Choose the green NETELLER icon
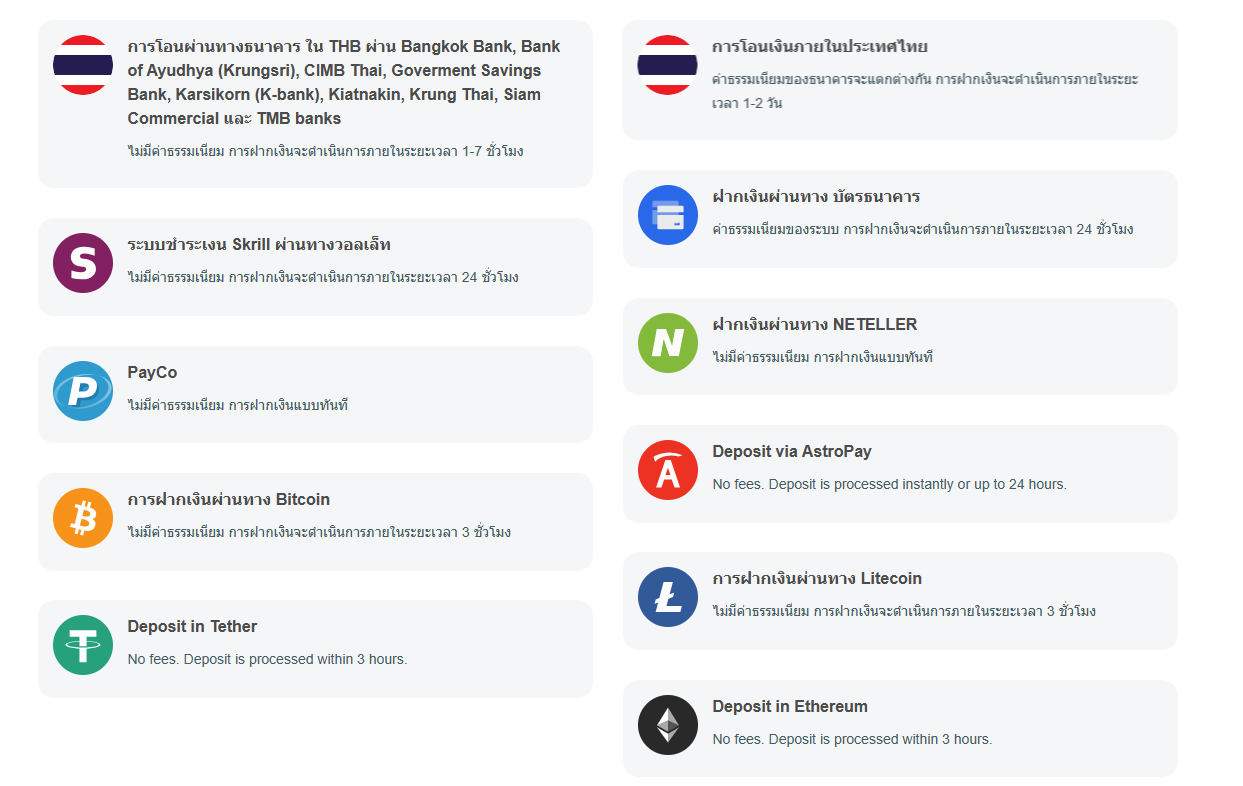Viewport: 1243px width, 786px height. (x=668, y=343)
